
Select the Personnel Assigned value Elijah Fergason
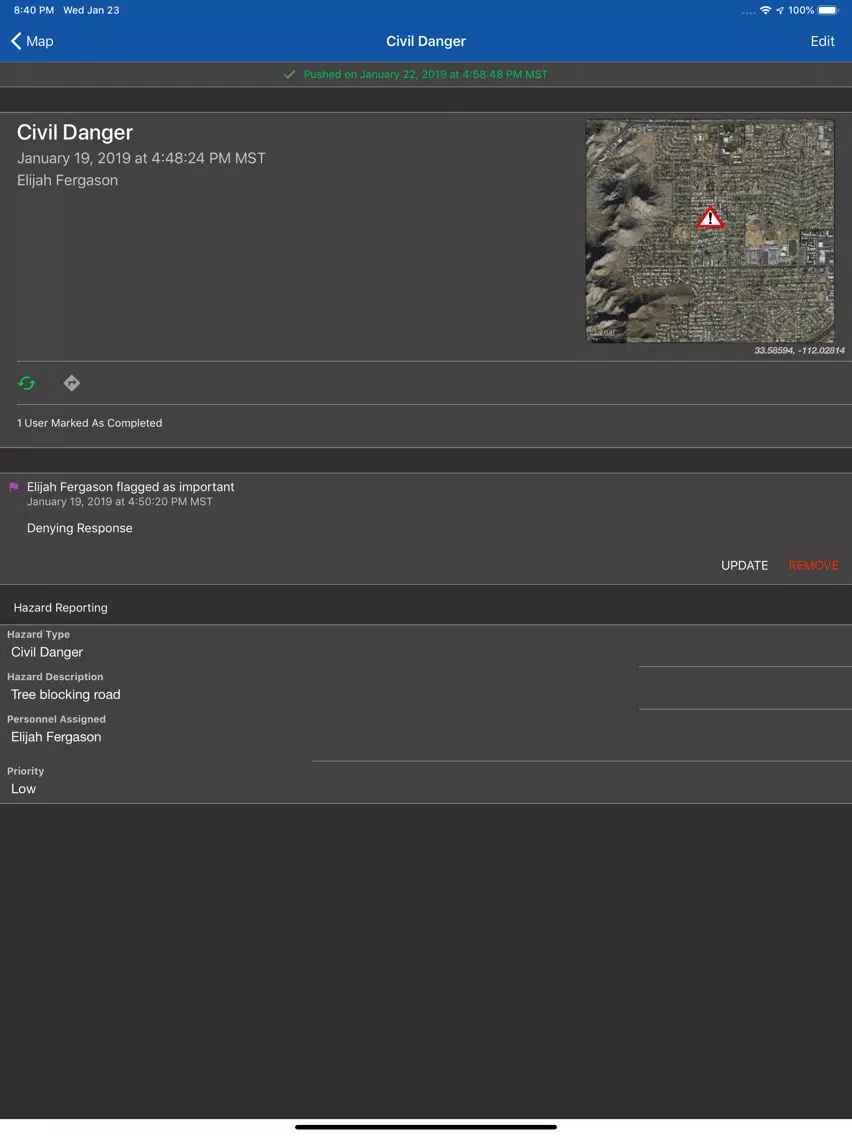pos(57,737)
